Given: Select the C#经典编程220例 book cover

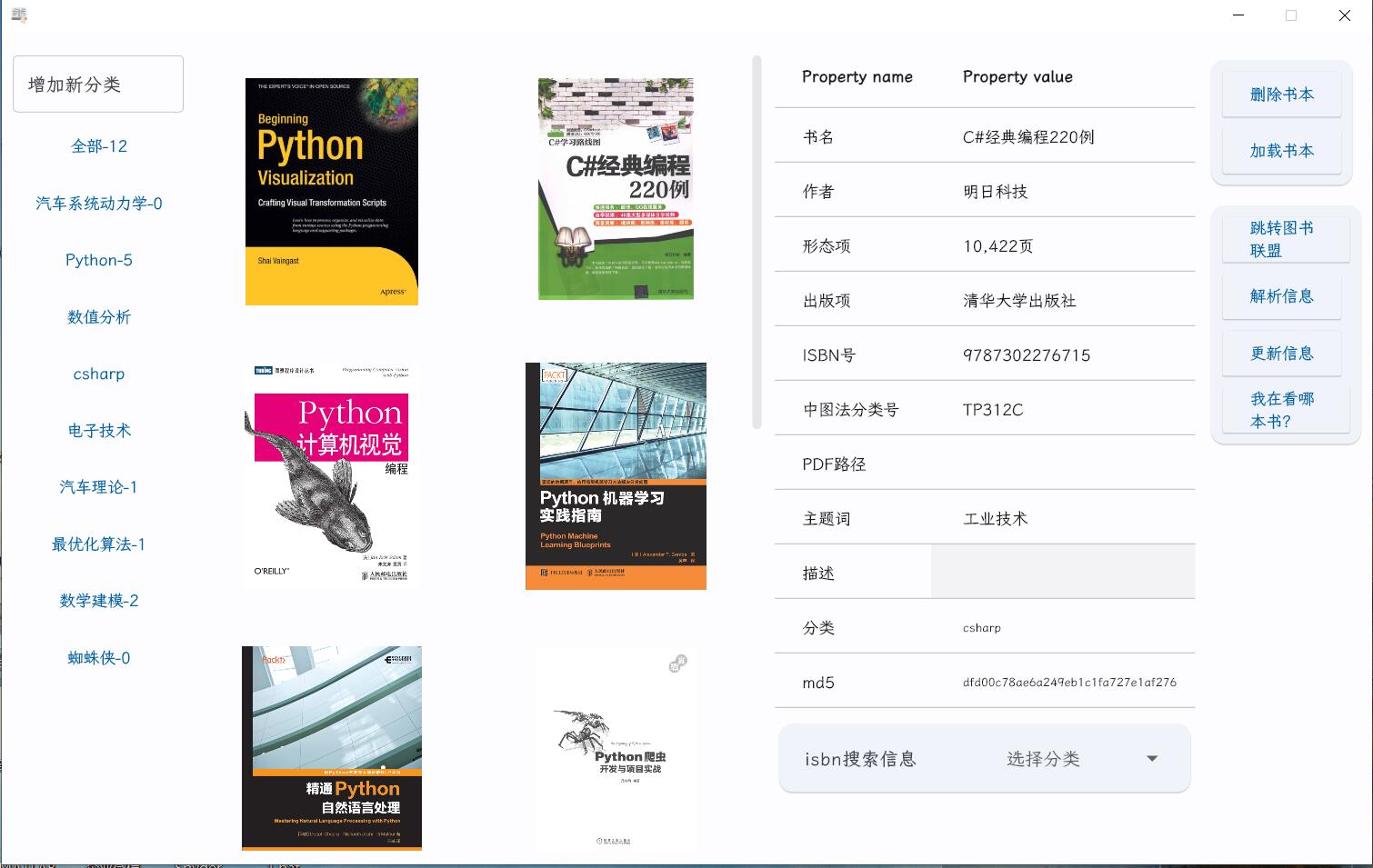Looking at the screenshot, I should (616, 189).
